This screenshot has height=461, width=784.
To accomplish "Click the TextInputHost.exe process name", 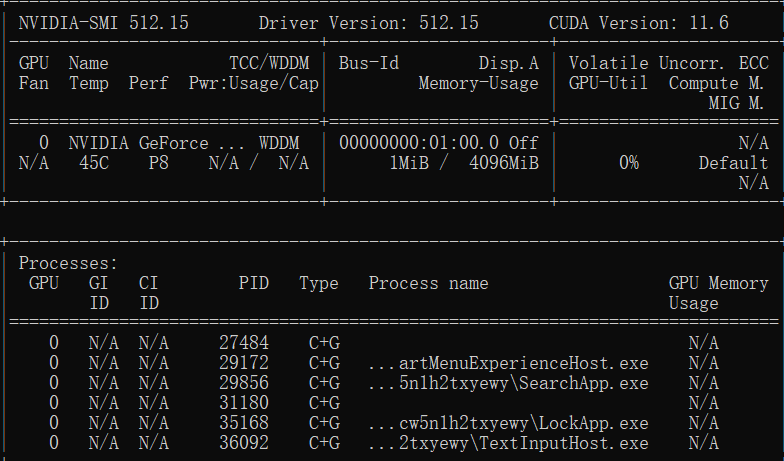I will coord(508,443).
